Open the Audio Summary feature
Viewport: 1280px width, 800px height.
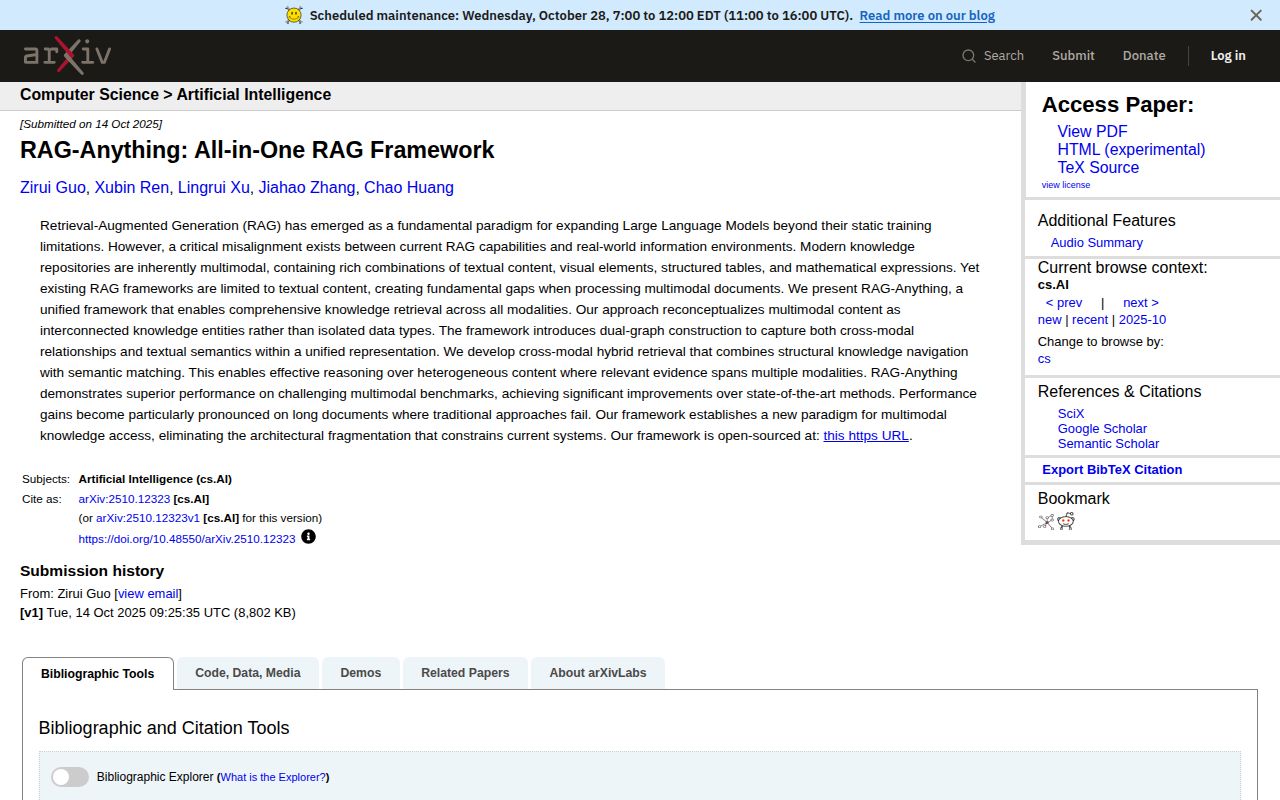(1096, 242)
